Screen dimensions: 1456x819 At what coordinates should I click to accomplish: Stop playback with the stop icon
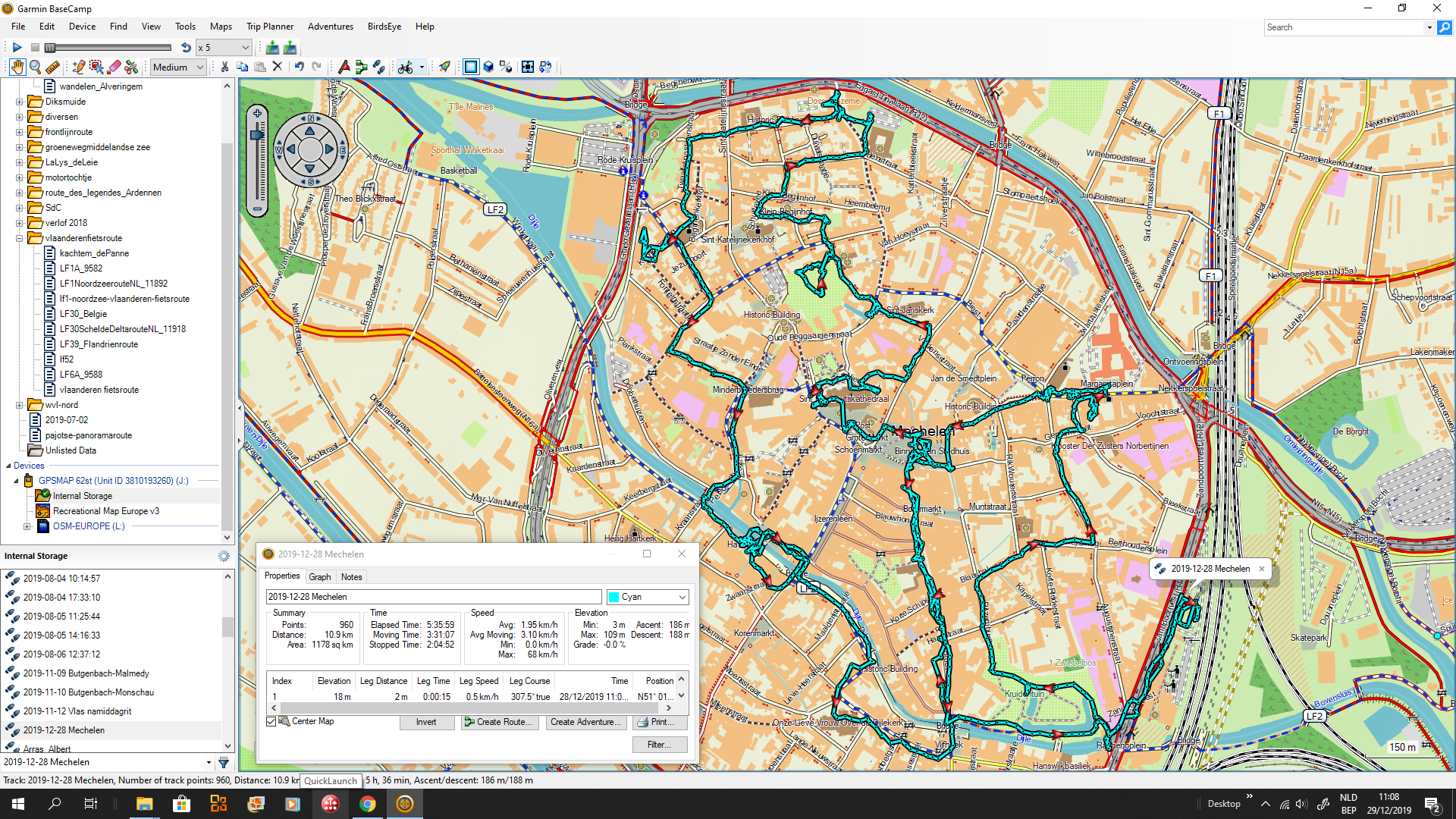(x=35, y=48)
